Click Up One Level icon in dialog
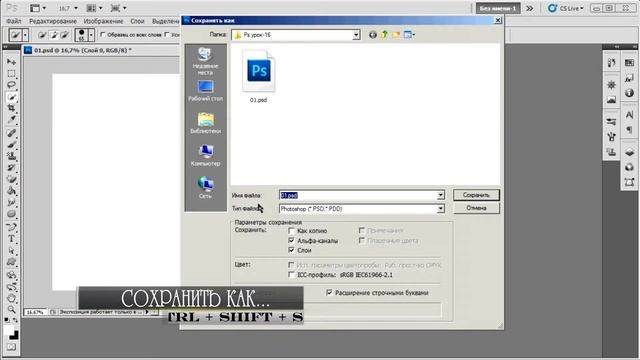This screenshot has height=360, width=640. coord(384,35)
